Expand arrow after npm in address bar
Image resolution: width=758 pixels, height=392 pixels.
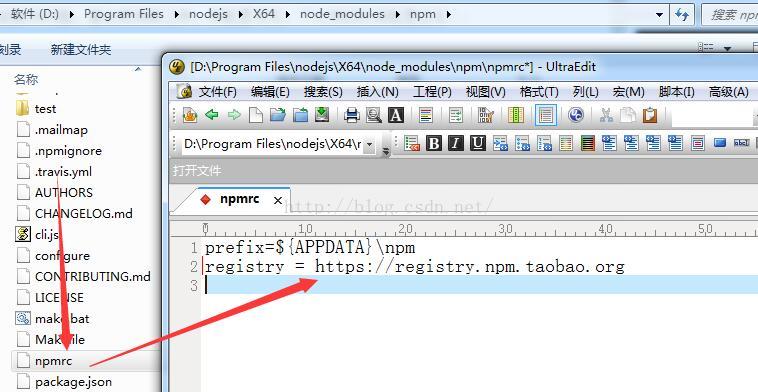[449, 14]
